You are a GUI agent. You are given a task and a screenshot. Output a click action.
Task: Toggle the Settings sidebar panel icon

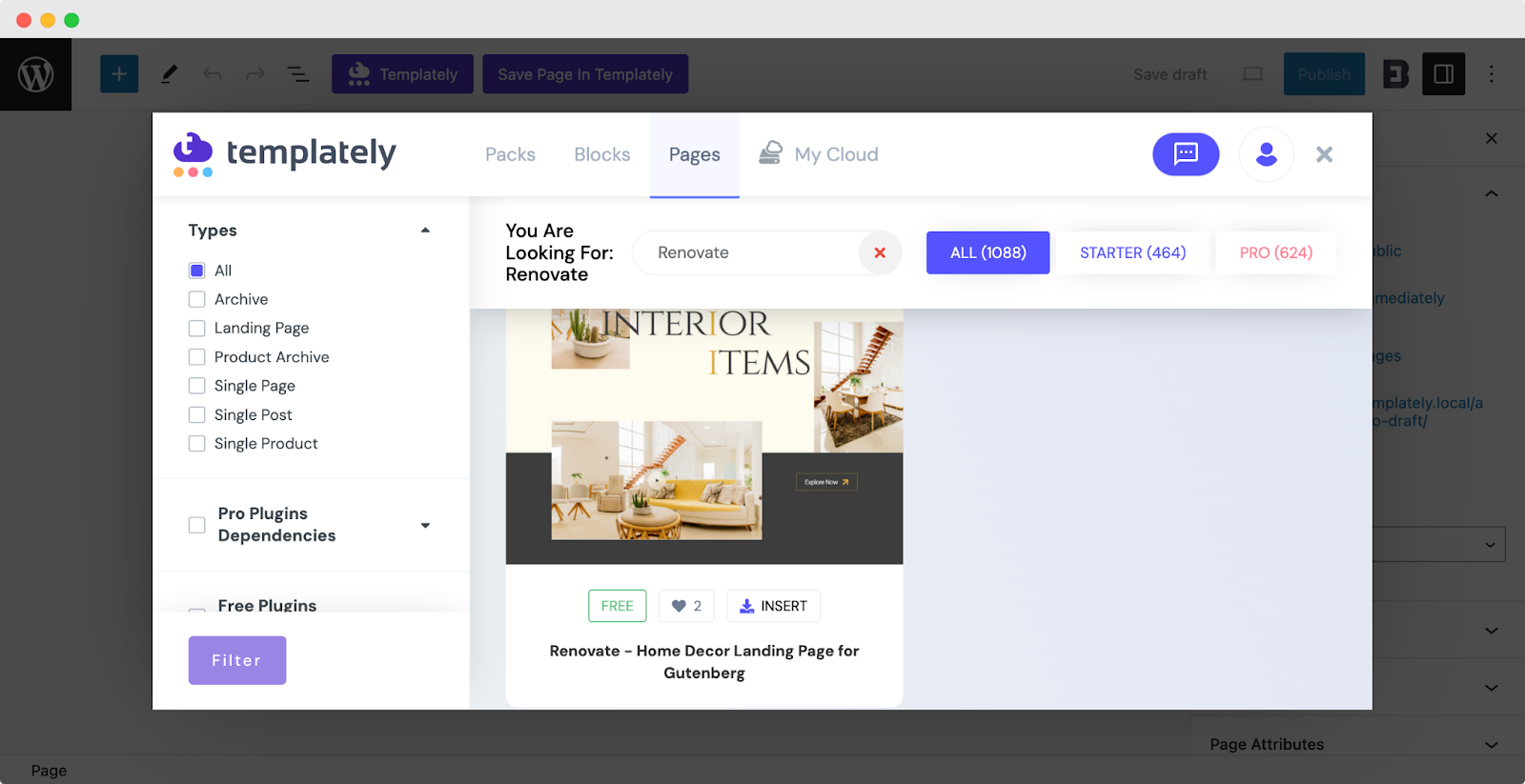point(1443,74)
